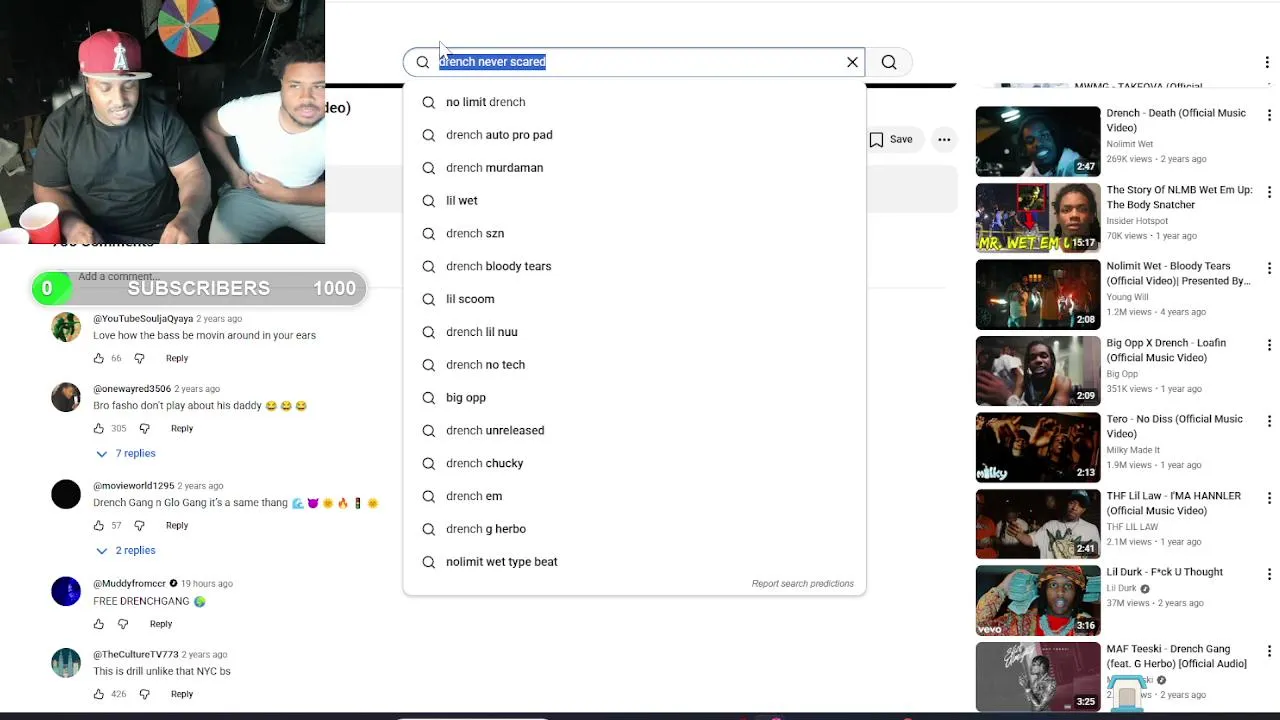Viewport: 1280px width, 720px height.
Task: Like the comment by @TheCultureTV773
Action: pyautogui.click(x=99, y=694)
